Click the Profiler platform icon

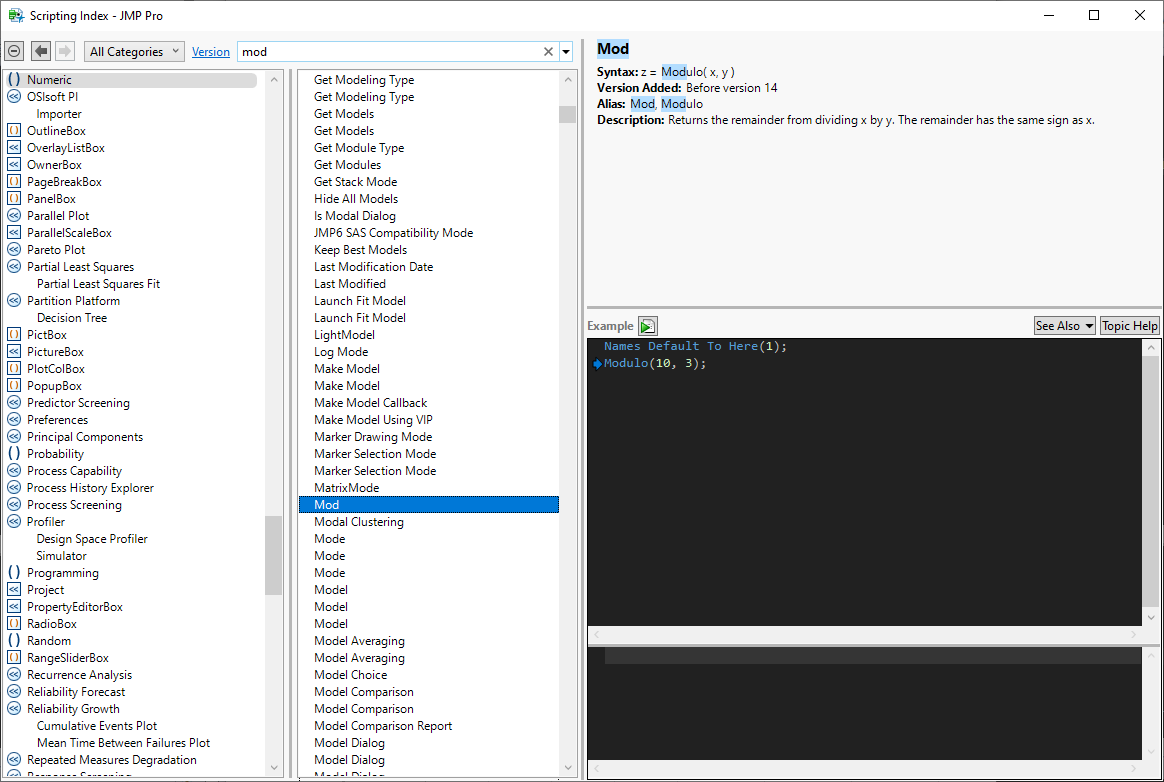tap(14, 521)
